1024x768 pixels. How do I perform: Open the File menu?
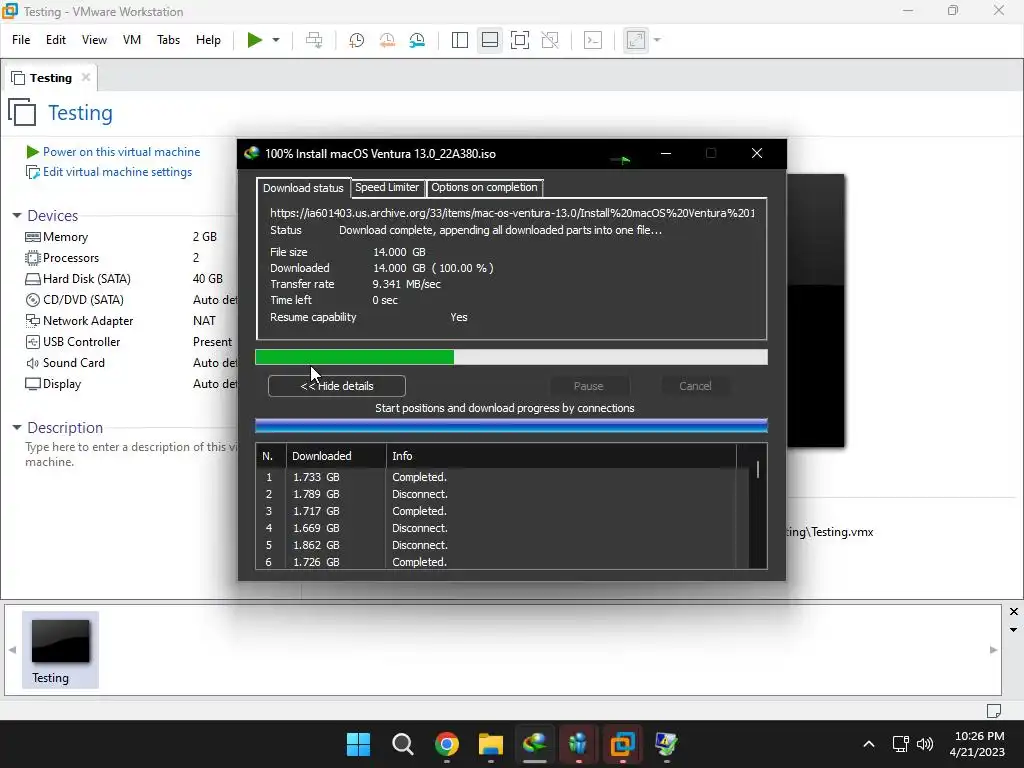[x=21, y=40]
